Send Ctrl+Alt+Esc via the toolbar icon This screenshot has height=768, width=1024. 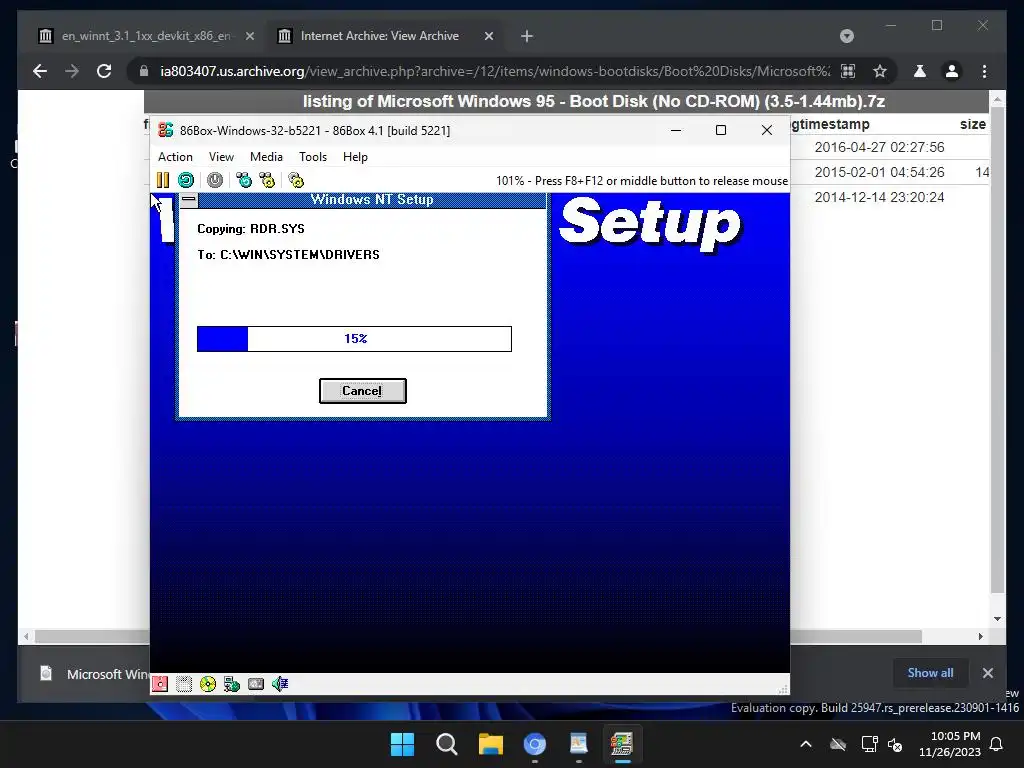click(267, 180)
